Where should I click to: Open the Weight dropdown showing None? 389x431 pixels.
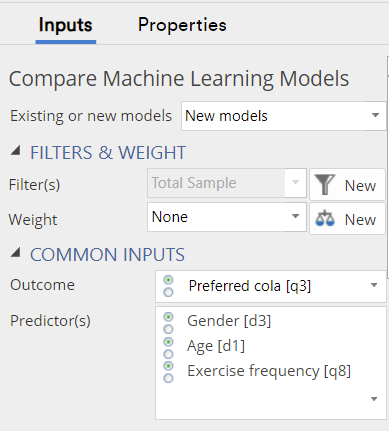click(x=227, y=217)
